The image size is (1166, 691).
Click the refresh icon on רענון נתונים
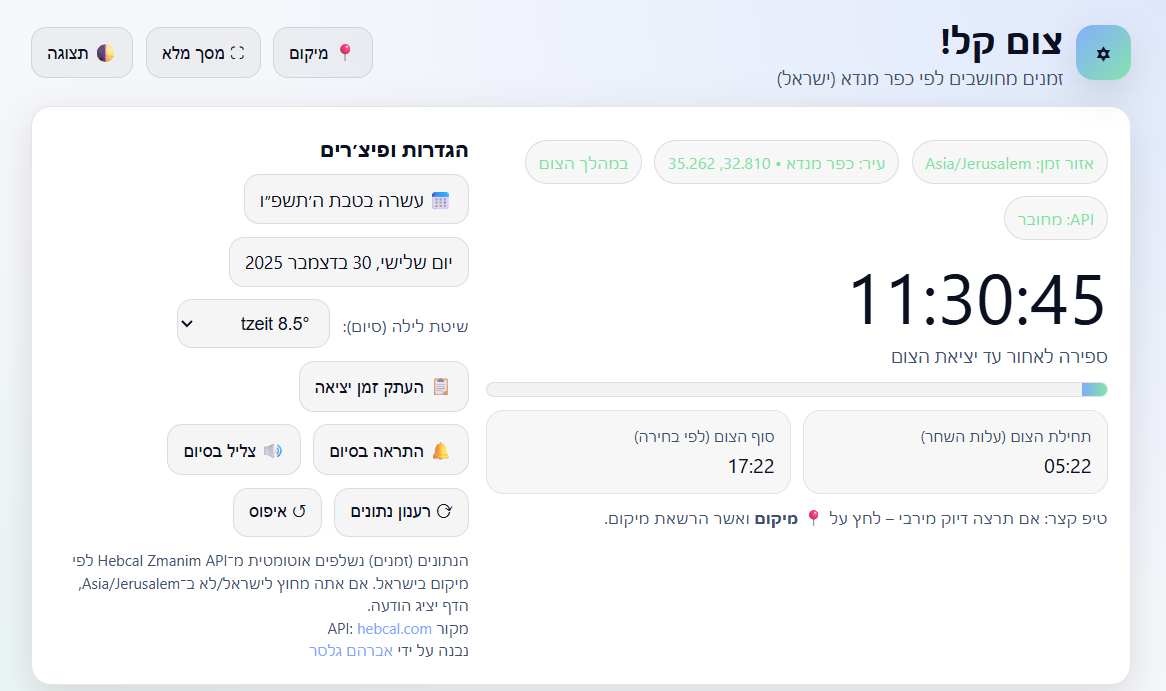coord(445,512)
